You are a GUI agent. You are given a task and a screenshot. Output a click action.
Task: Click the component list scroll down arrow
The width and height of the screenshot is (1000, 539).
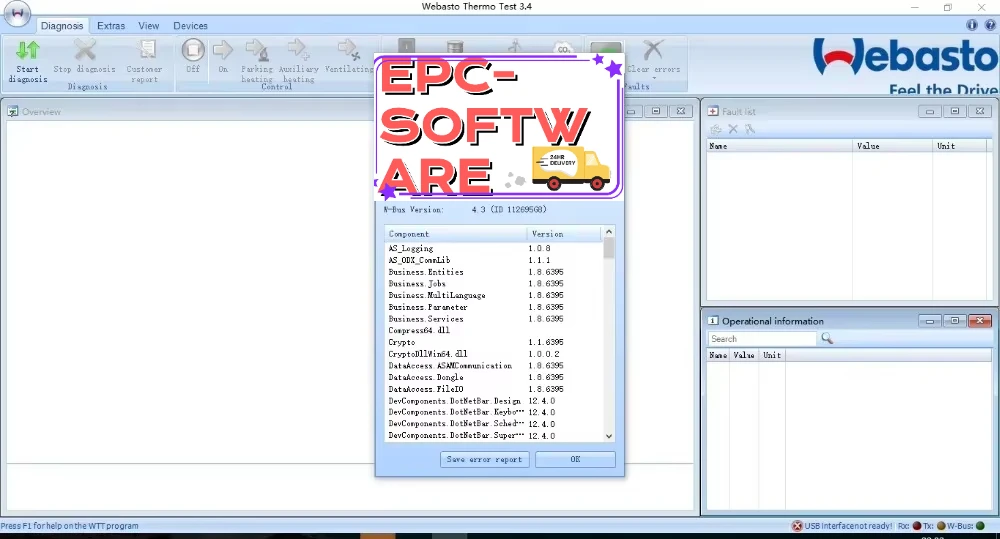608,436
